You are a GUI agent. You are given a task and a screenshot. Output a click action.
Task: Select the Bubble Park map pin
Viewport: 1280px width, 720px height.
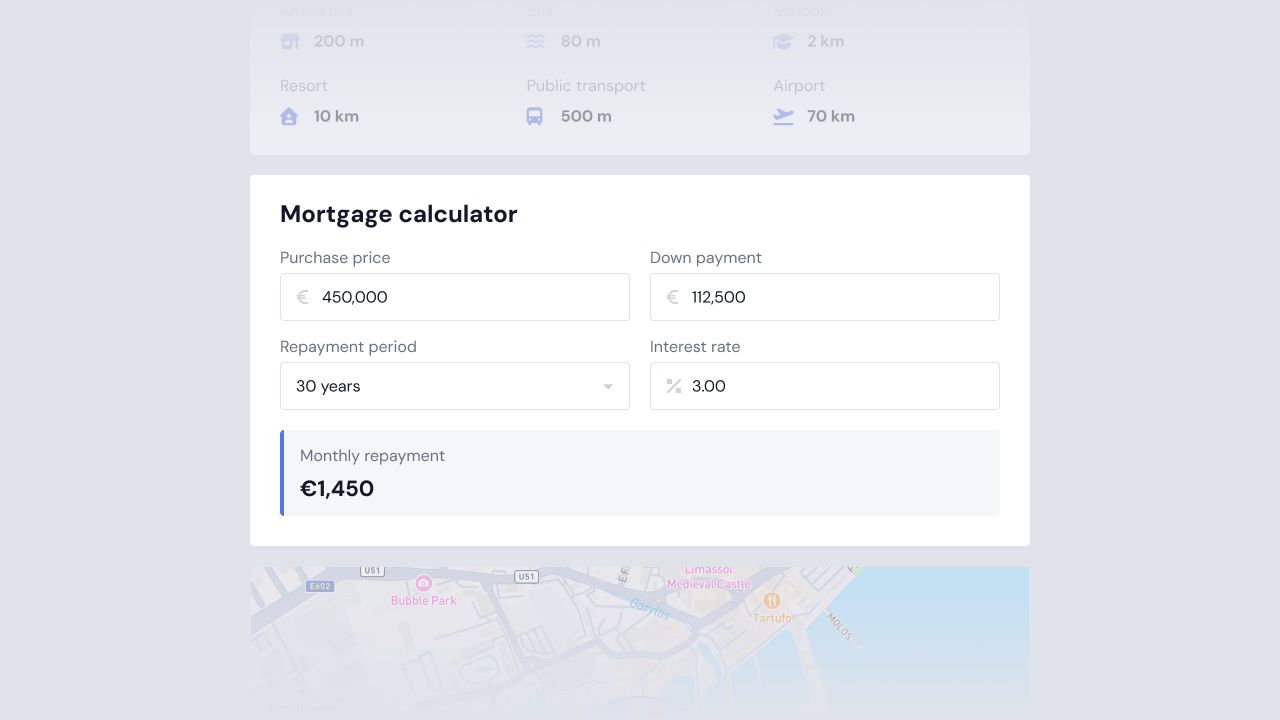pos(423,583)
